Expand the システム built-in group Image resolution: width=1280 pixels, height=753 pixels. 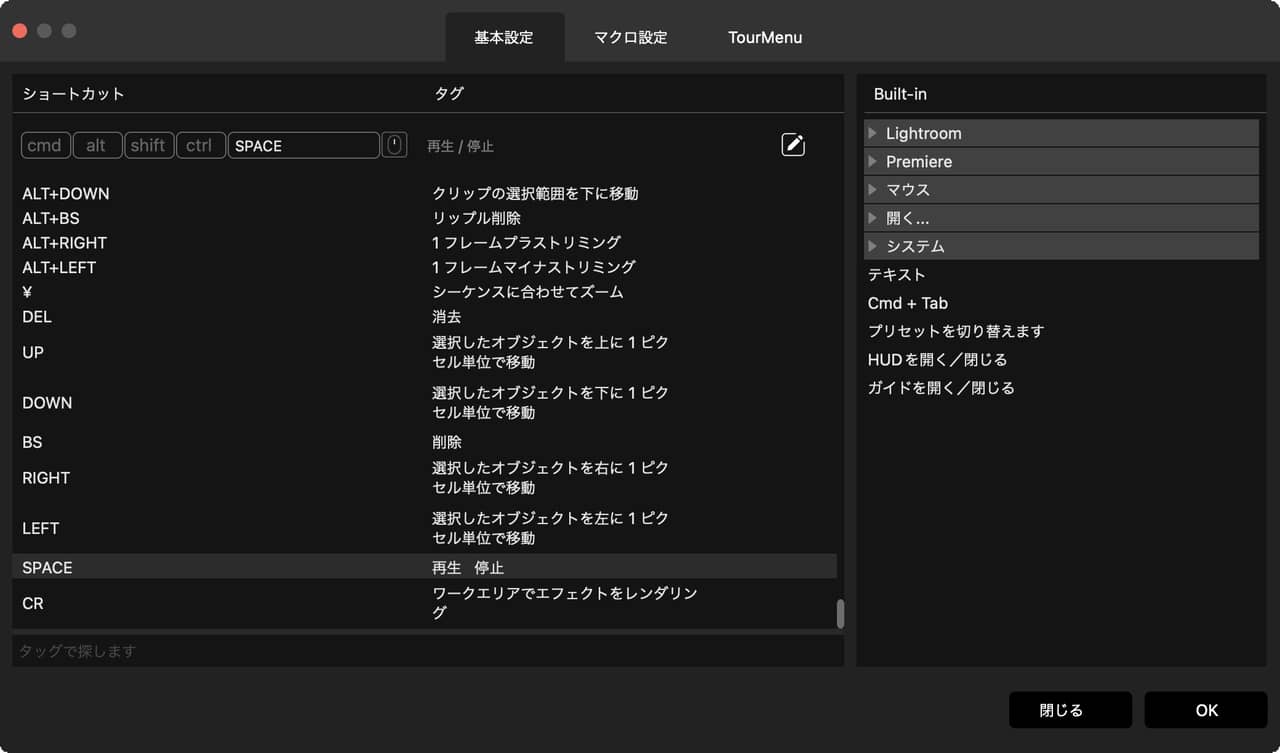click(x=873, y=246)
